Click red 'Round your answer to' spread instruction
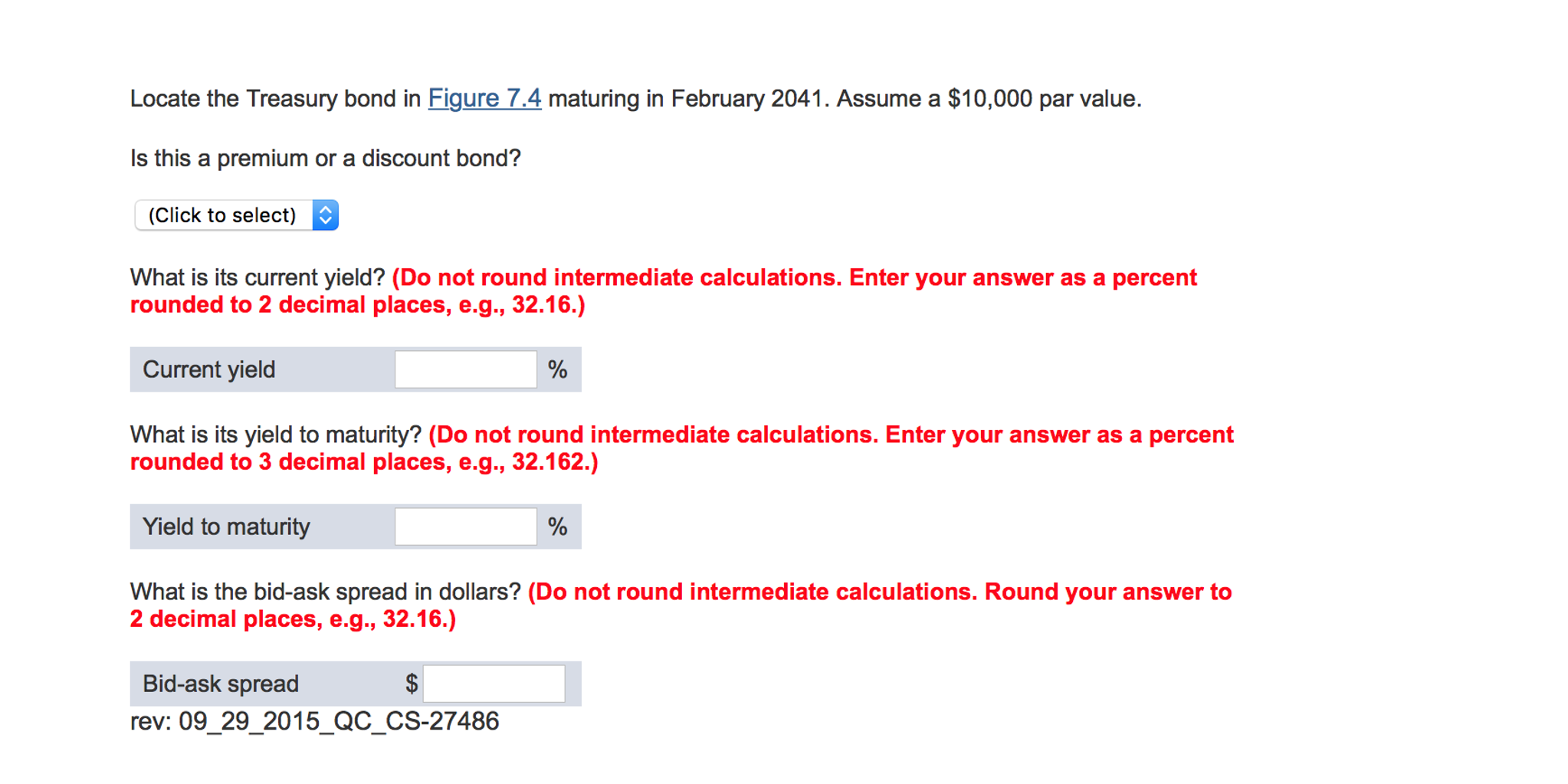The image size is (1568, 784). (1107, 592)
